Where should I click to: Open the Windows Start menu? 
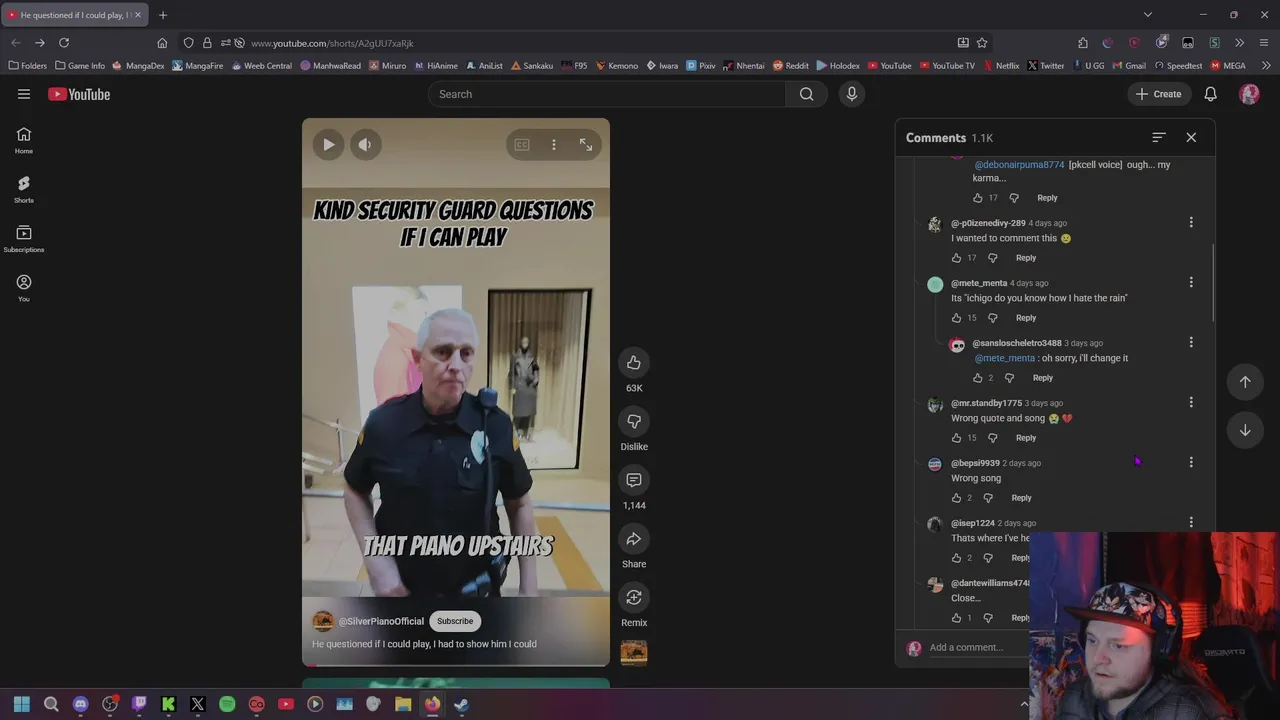22,704
